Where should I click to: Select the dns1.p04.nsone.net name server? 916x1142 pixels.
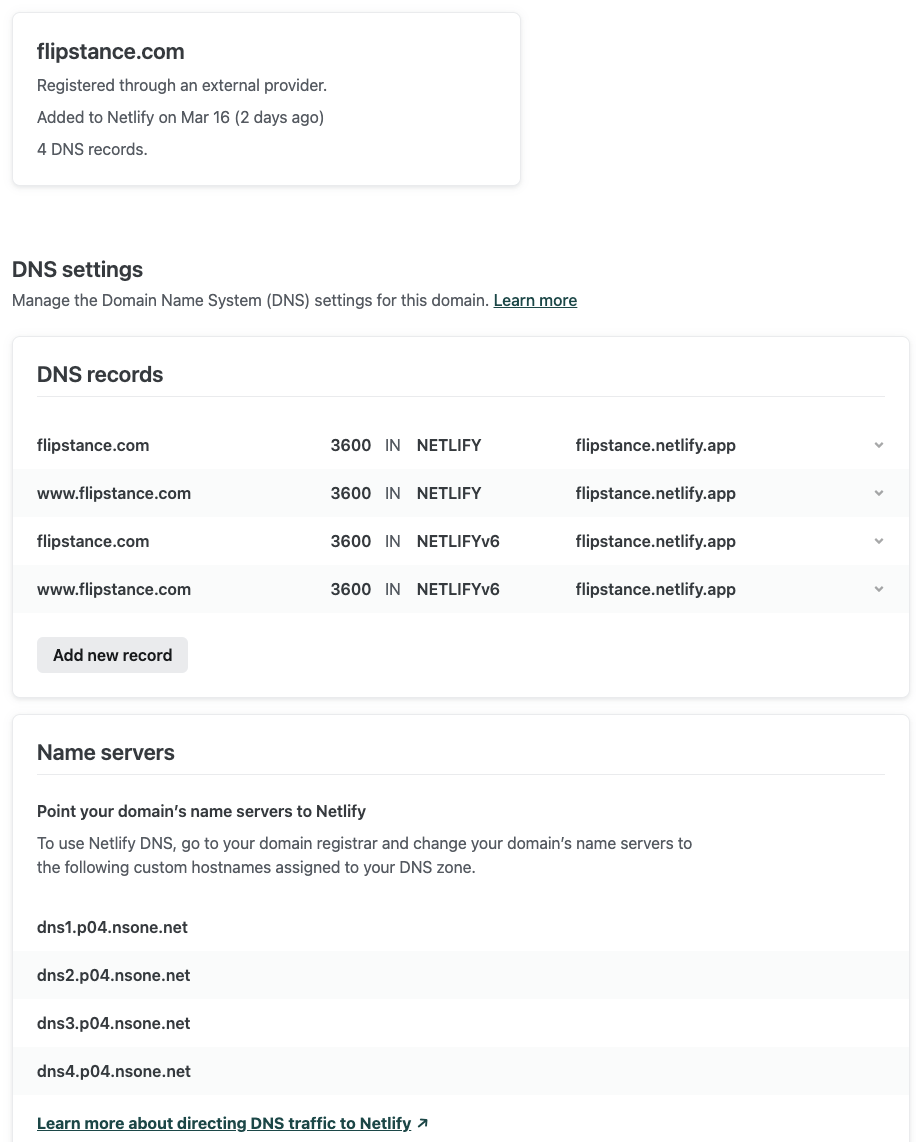112,927
